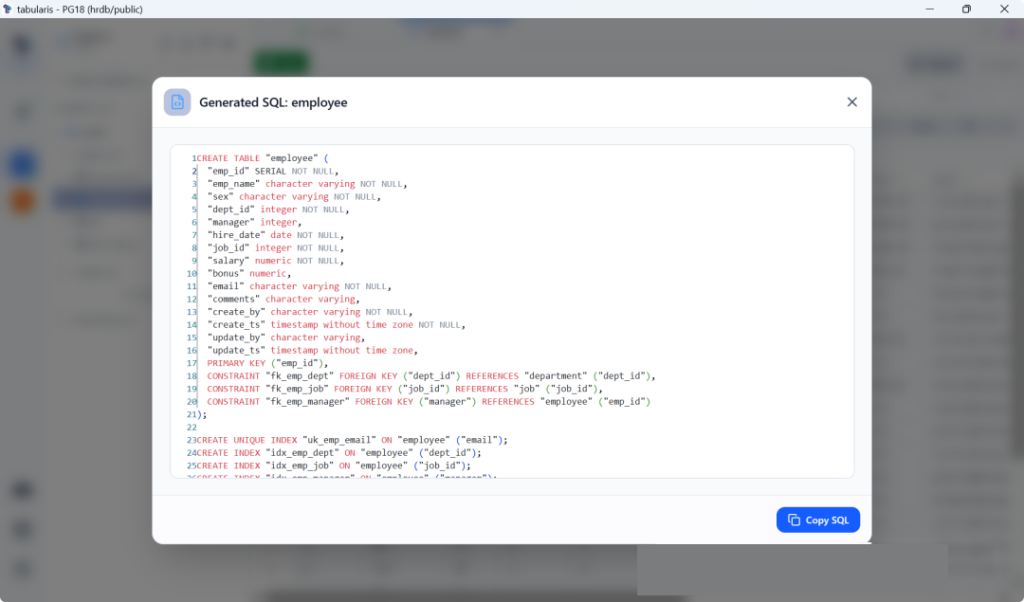Minimize the tabularis window
1024x602 pixels.
click(x=930, y=9)
